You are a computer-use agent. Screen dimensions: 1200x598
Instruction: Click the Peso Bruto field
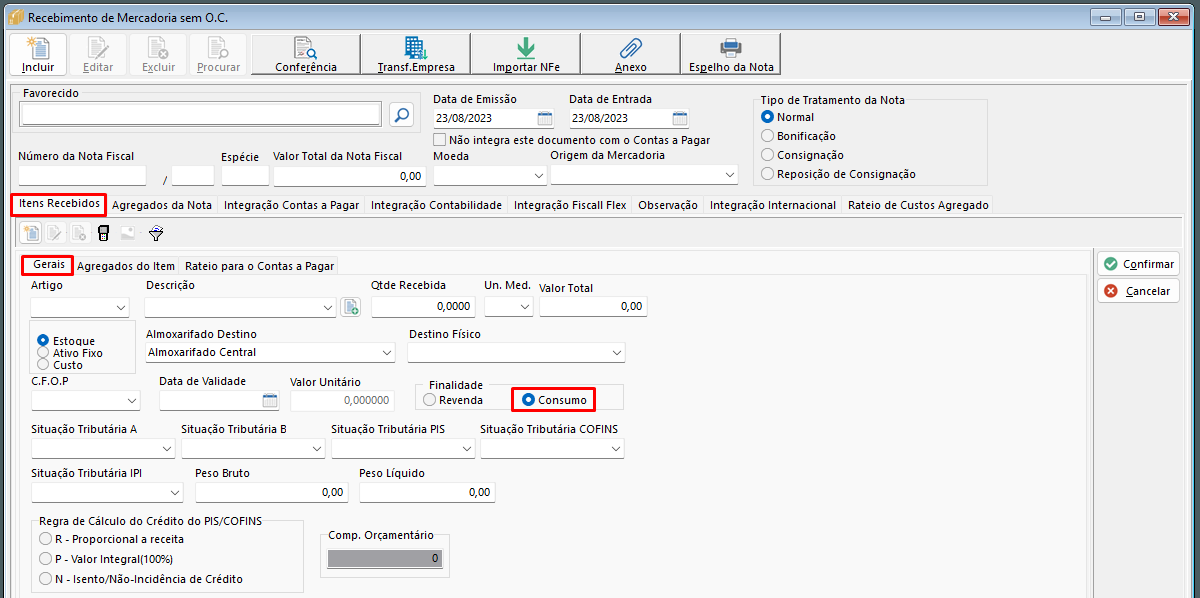tap(272, 492)
